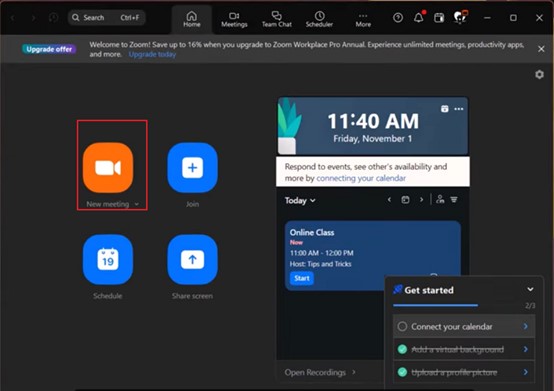
Task: Click the Share screen arrow icon
Action: click(192, 260)
